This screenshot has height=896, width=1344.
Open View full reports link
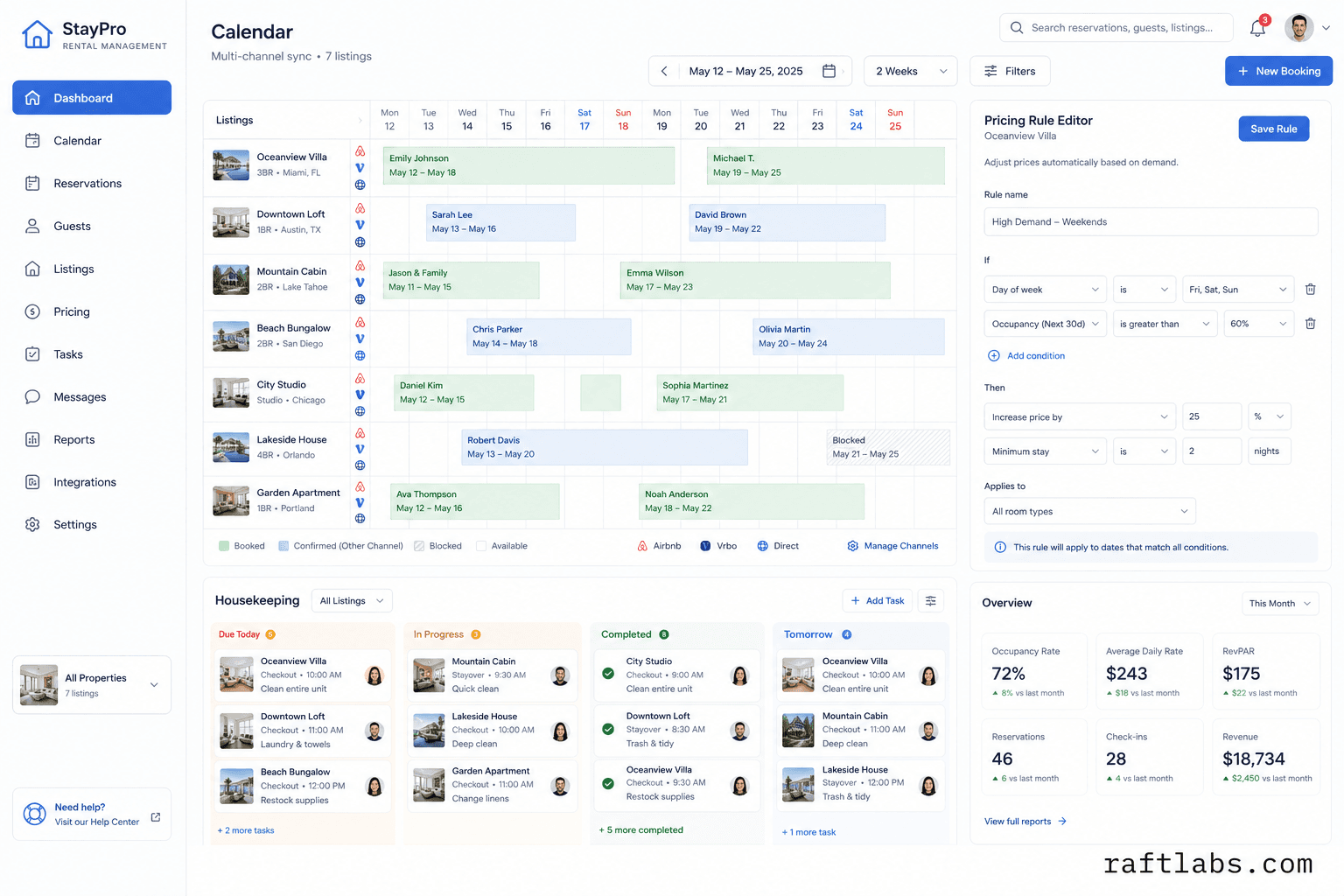pyautogui.click(x=1025, y=822)
